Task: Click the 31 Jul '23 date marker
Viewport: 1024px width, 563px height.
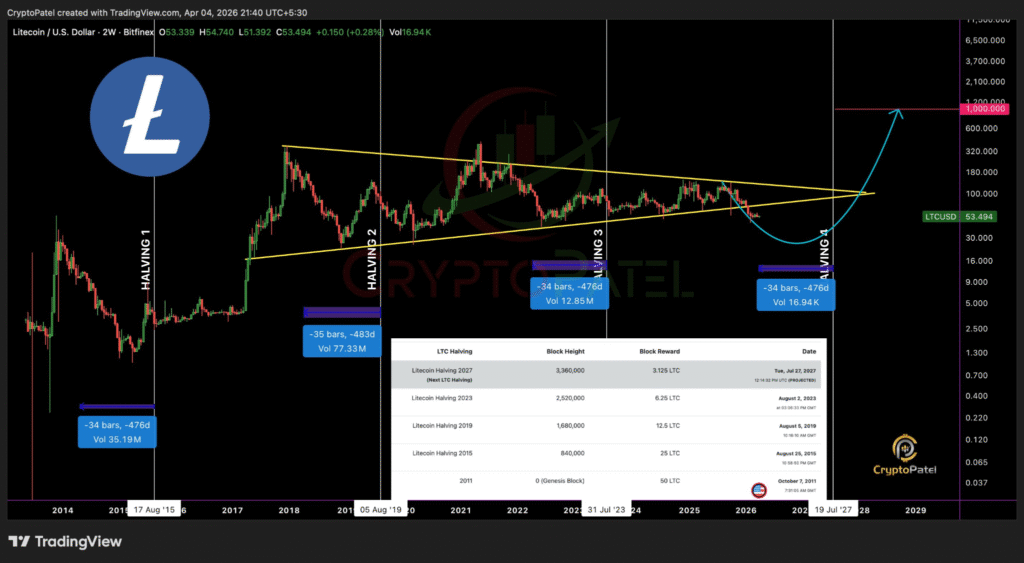Action: click(x=608, y=509)
